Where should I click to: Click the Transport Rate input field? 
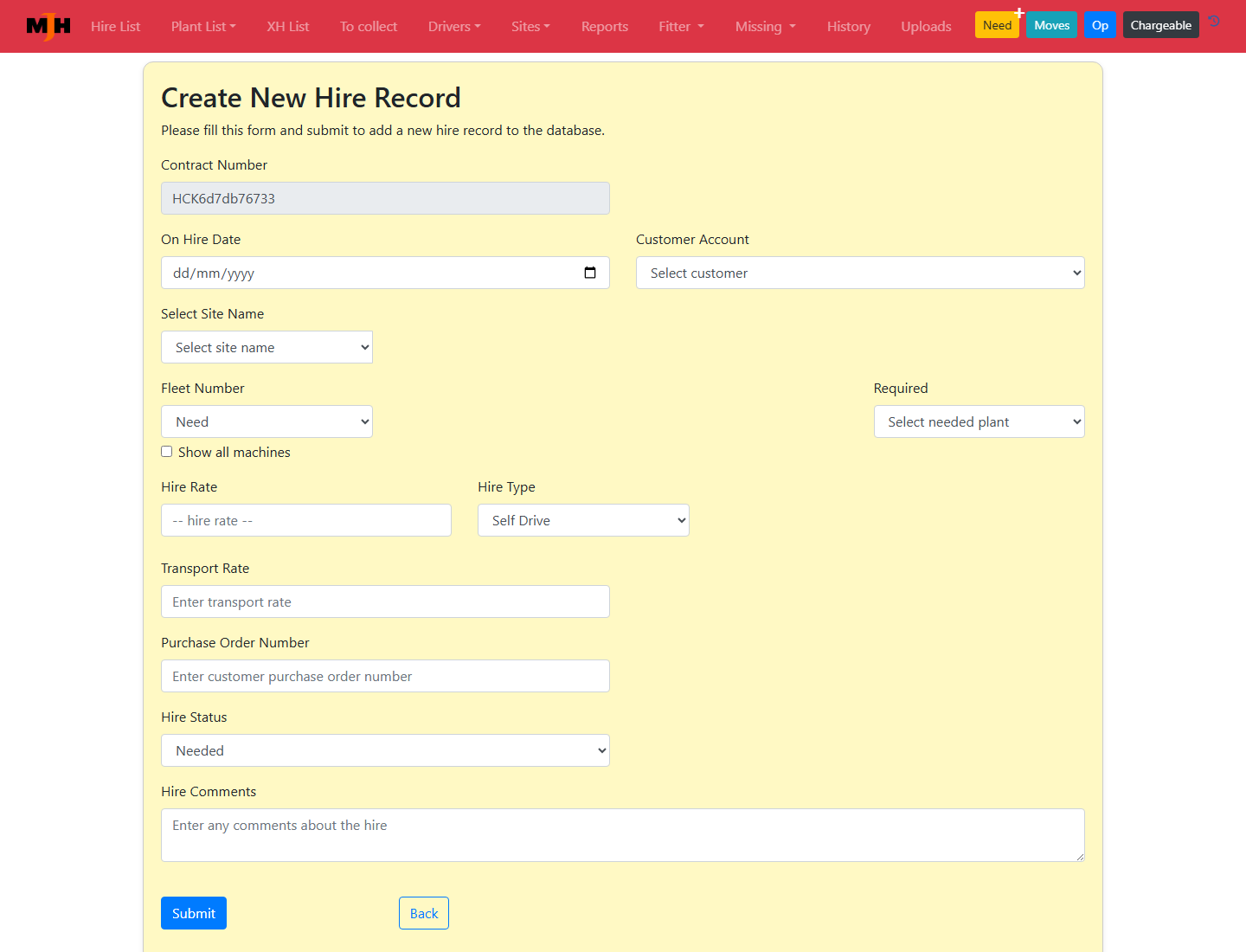pyautogui.click(x=385, y=601)
